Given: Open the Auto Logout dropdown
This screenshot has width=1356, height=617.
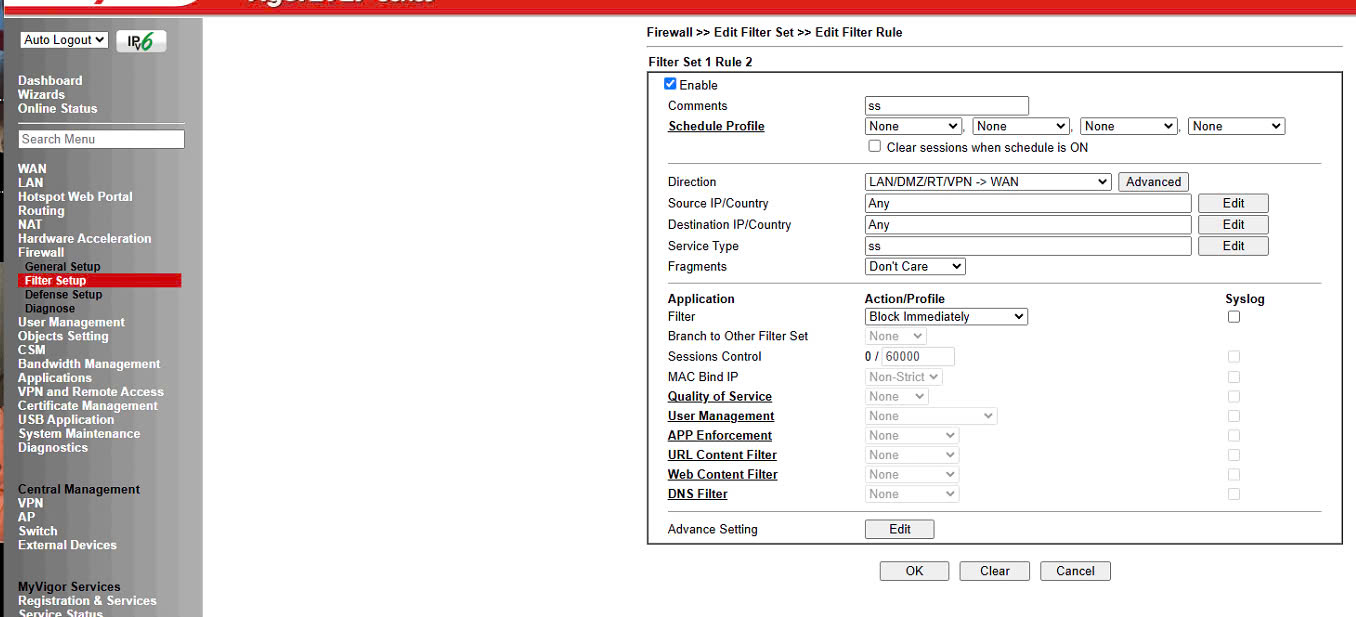Looking at the screenshot, I should coord(64,40).
